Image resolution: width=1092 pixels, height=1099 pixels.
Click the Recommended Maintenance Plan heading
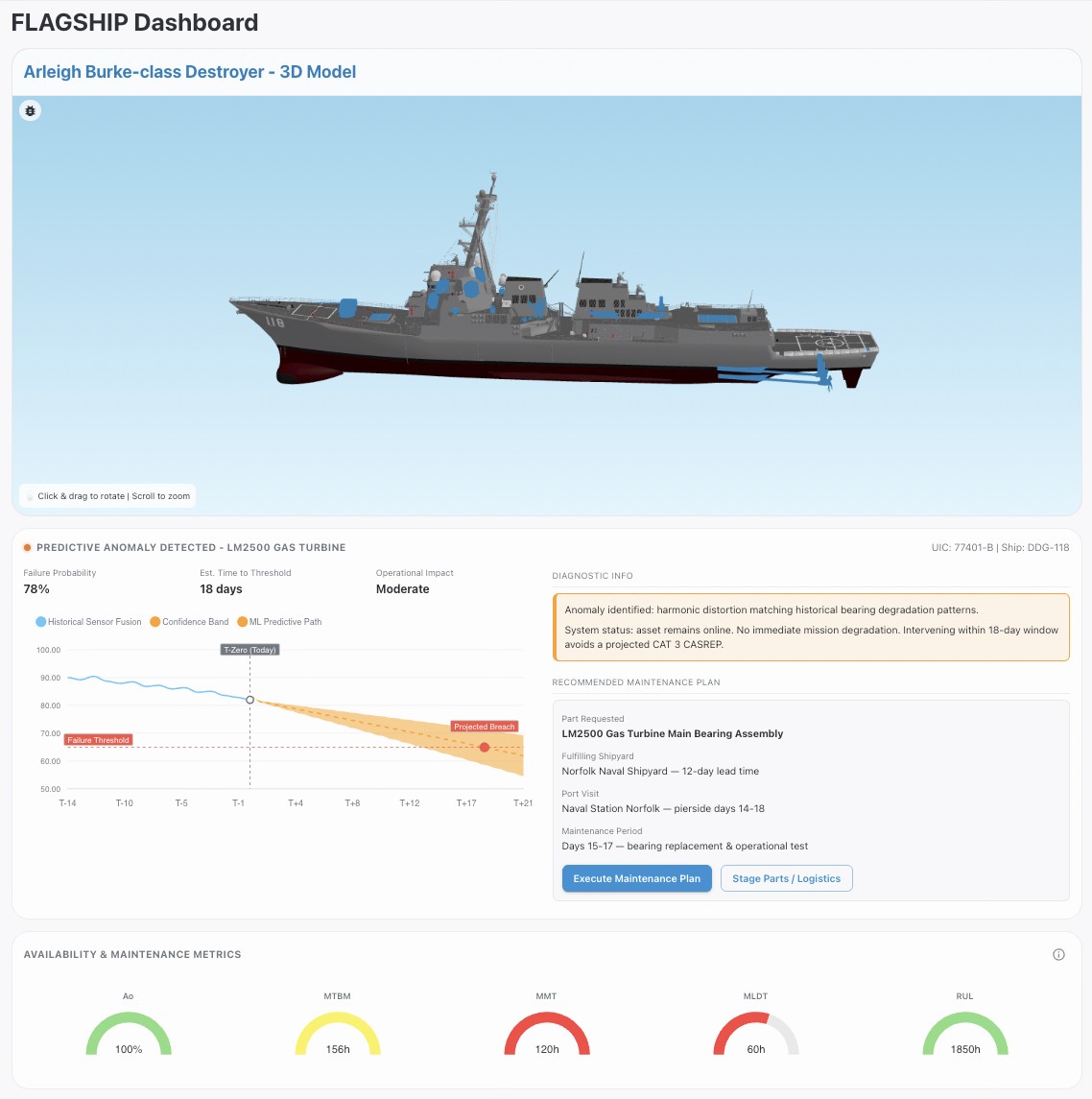coord(635,682)
